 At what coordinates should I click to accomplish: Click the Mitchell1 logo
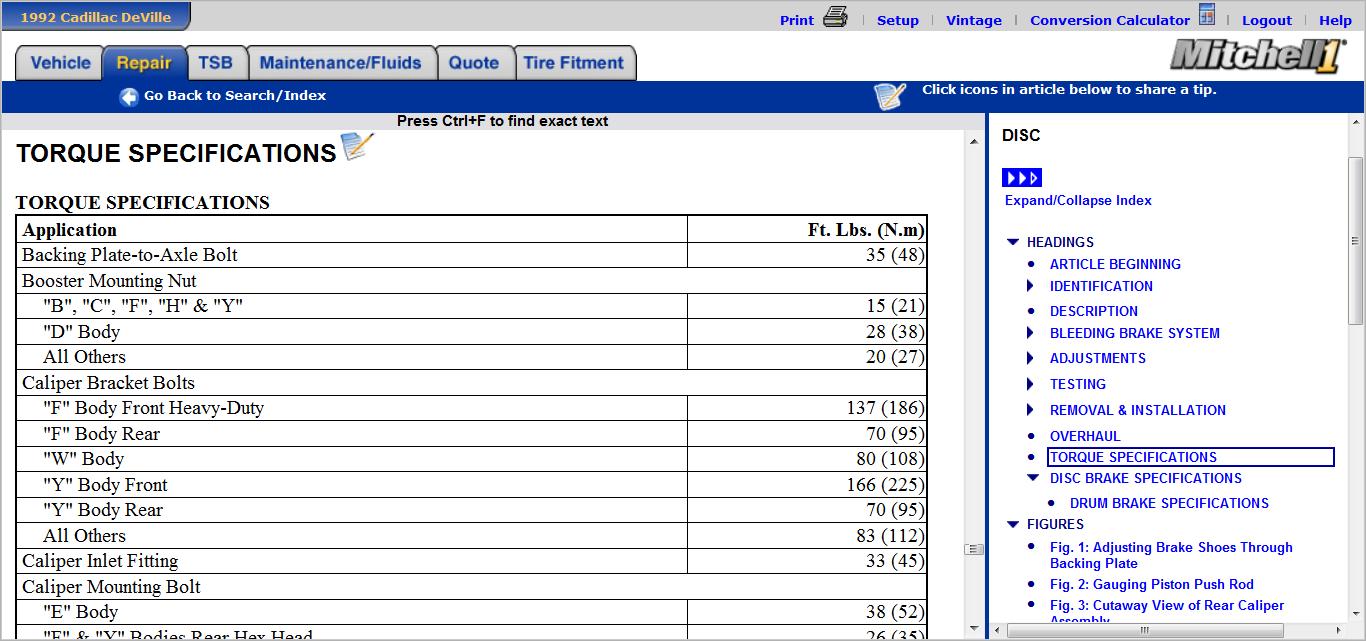pos(1258,55)
